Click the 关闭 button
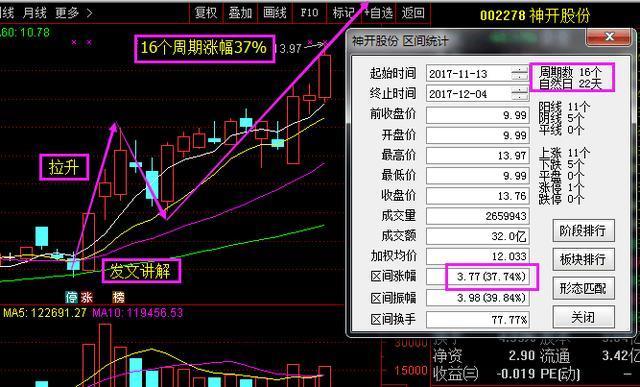 (x=583, y=317)
